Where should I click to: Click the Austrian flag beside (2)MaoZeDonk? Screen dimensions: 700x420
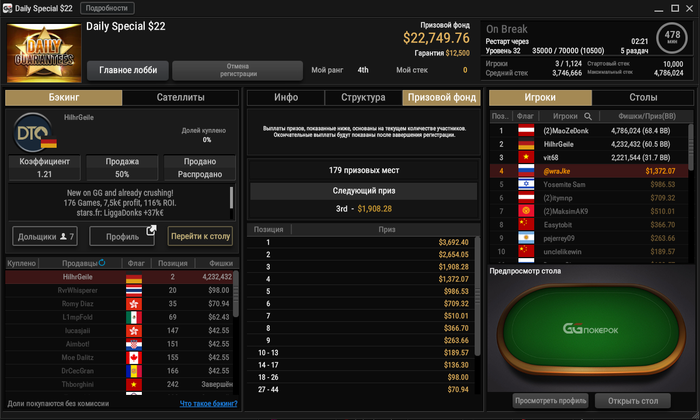[526, 131]
